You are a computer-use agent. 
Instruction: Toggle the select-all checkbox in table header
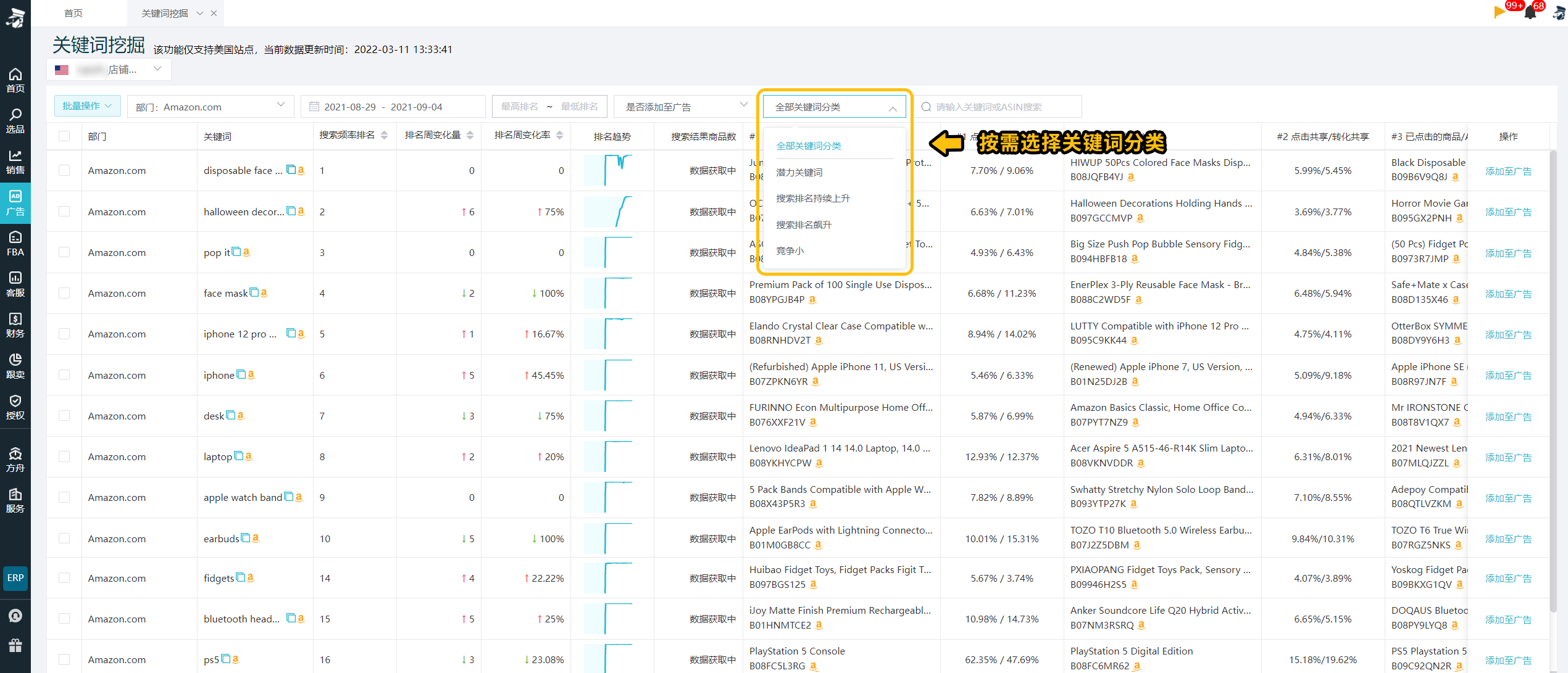(64, 136)
